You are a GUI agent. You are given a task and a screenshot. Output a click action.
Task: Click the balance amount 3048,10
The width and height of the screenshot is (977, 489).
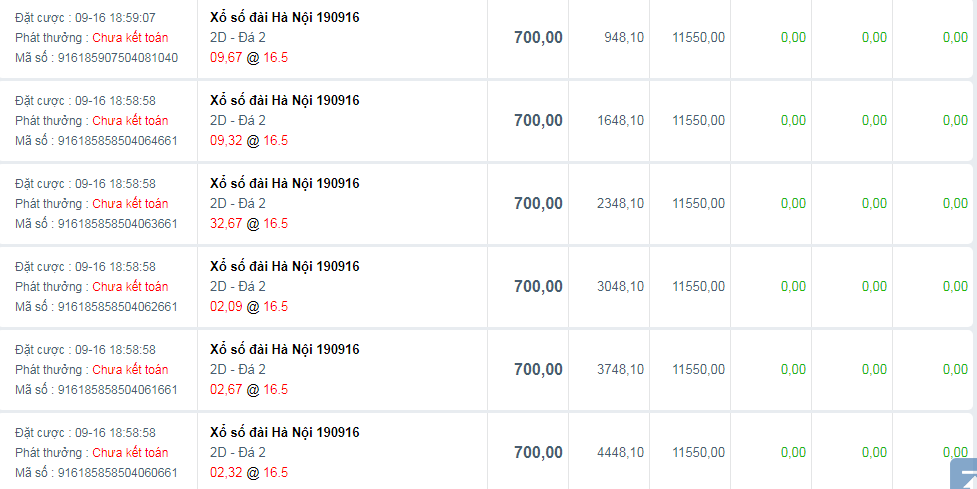620,286
